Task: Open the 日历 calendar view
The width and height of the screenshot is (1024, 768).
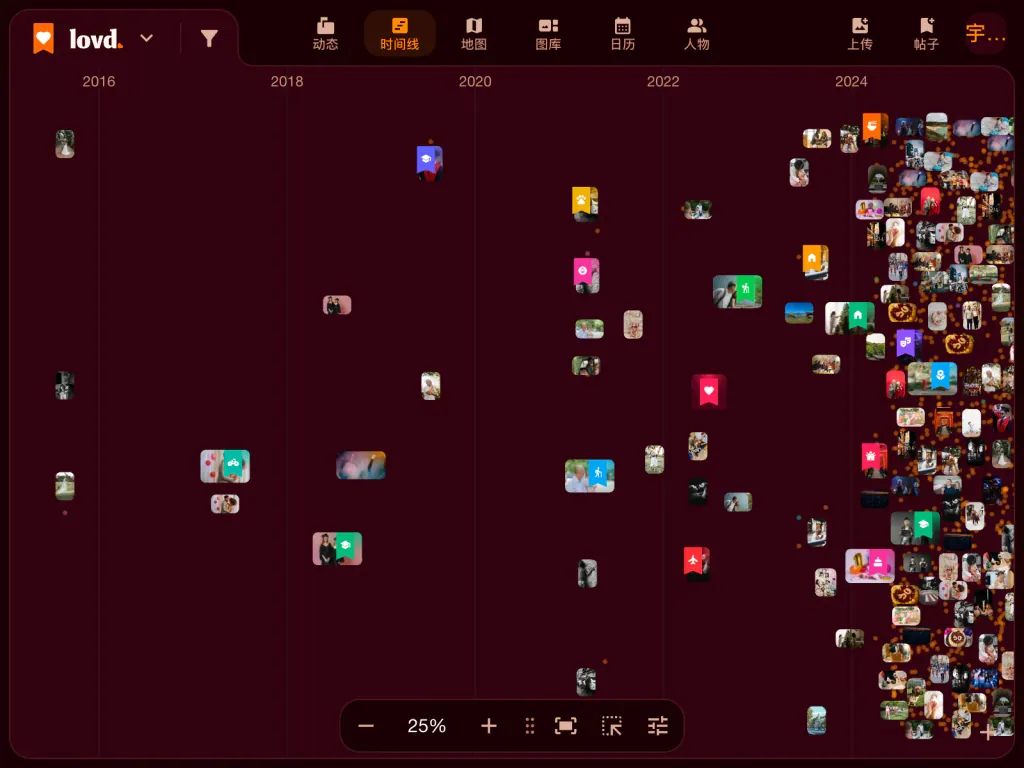Action: (x=622, y=34)
